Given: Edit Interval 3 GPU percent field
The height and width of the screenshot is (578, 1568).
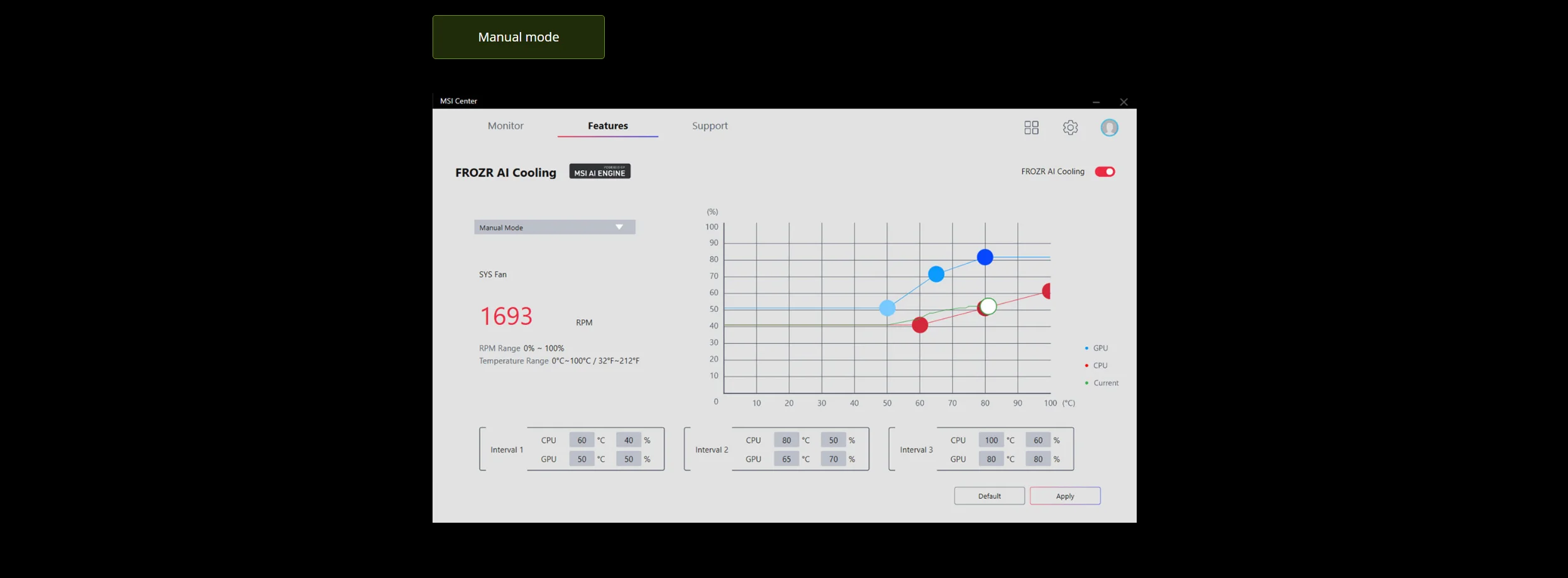Looking at the screenshot, I should 1039,459.
